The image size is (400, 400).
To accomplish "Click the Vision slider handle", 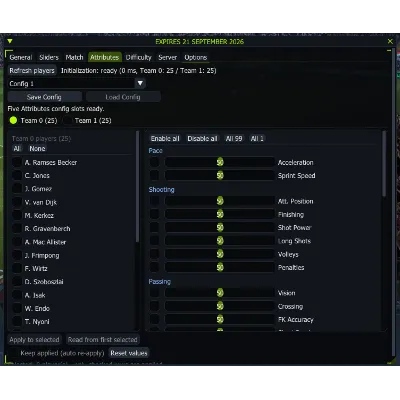I will point(220,293).
